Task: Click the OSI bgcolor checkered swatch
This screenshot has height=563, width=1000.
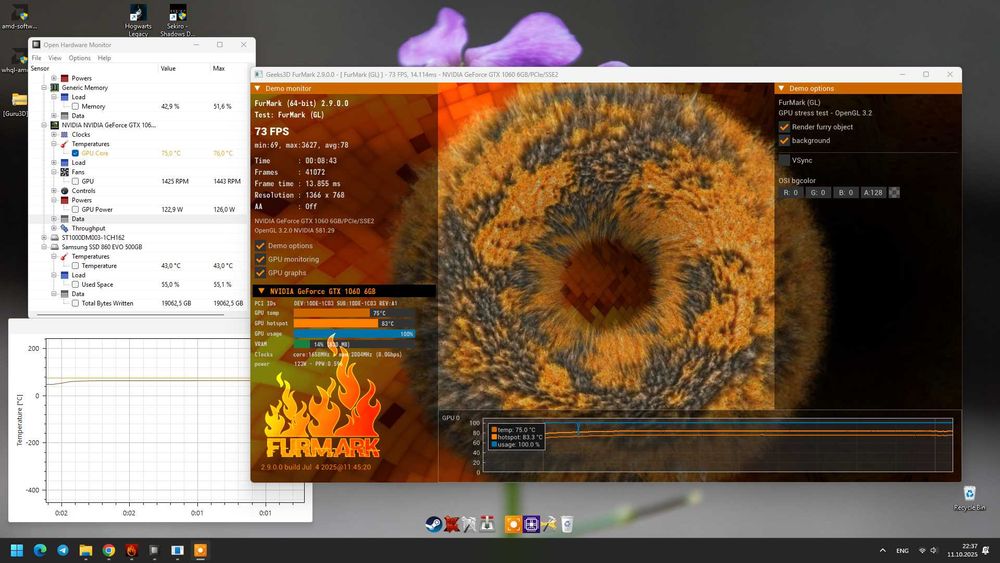Action: (x=894, y=193)
